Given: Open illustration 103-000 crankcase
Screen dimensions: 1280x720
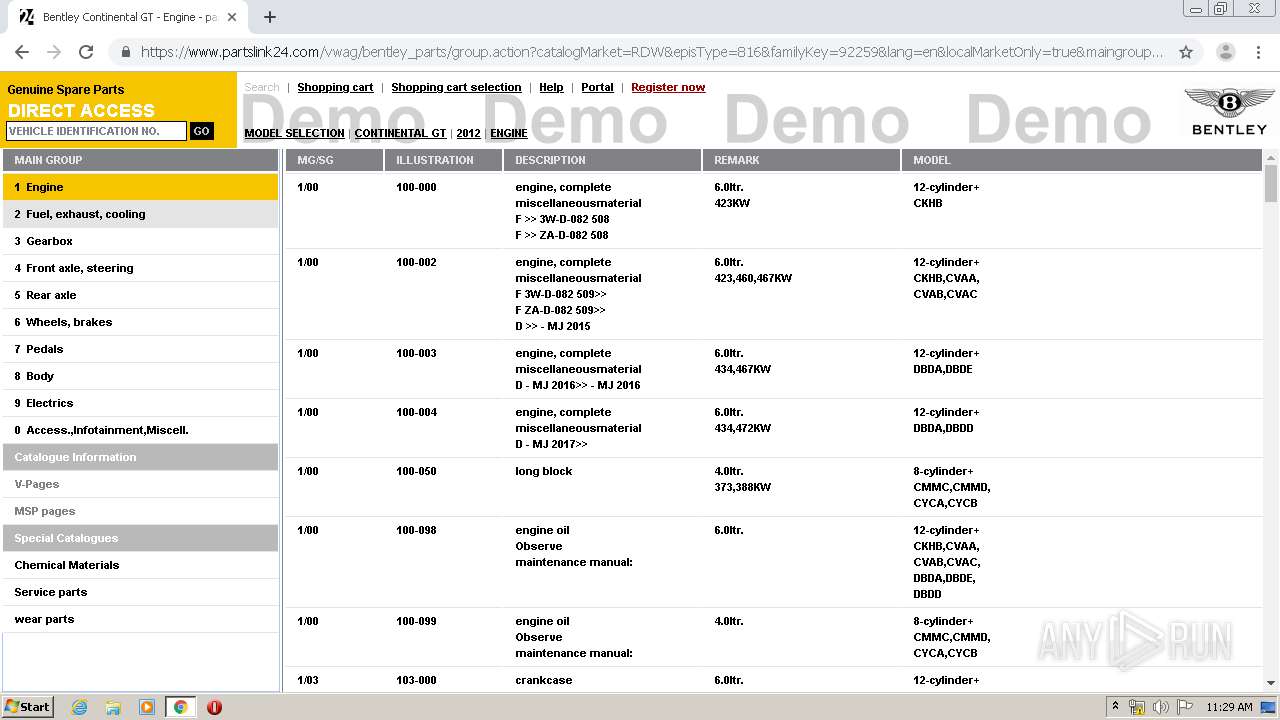Looking at the screenshot, I should (774, 680).
